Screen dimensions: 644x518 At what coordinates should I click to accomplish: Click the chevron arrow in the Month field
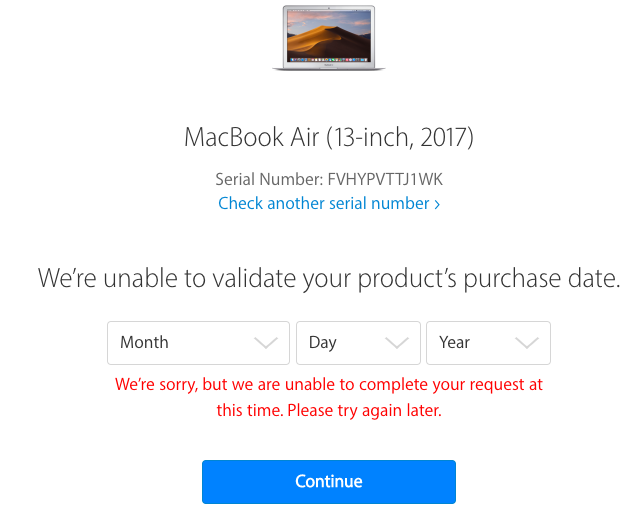[x=266, y=343]
